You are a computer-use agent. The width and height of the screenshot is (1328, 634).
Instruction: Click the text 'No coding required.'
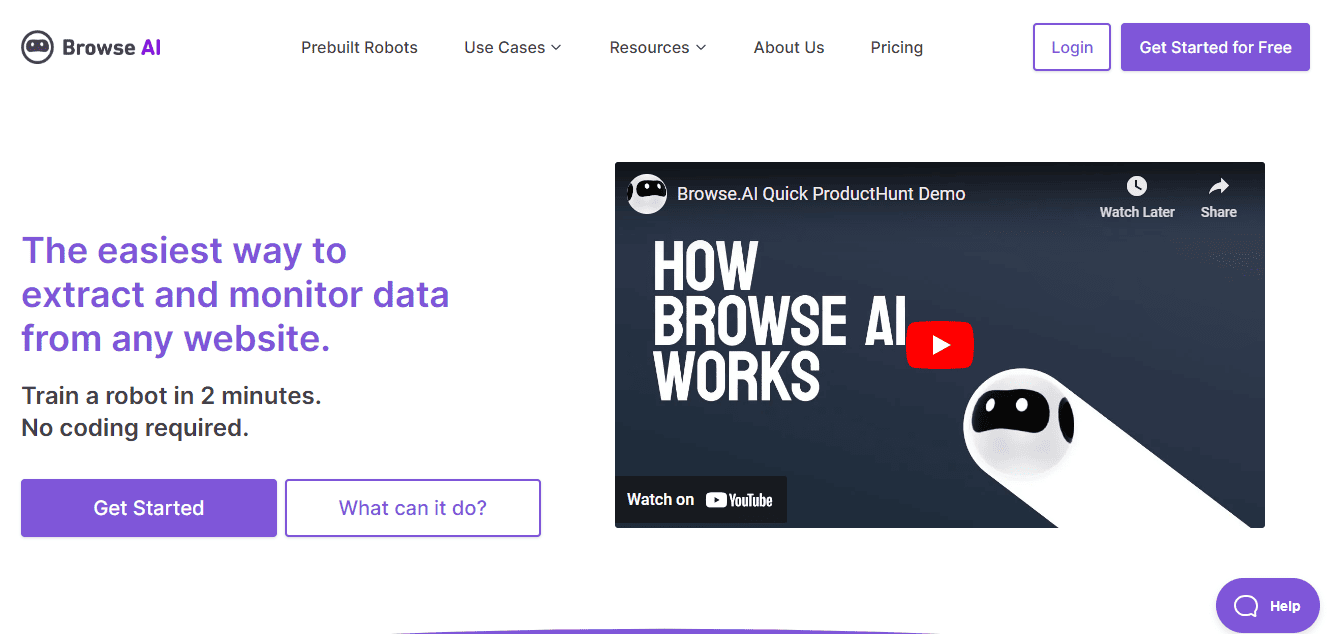(135, 428)
